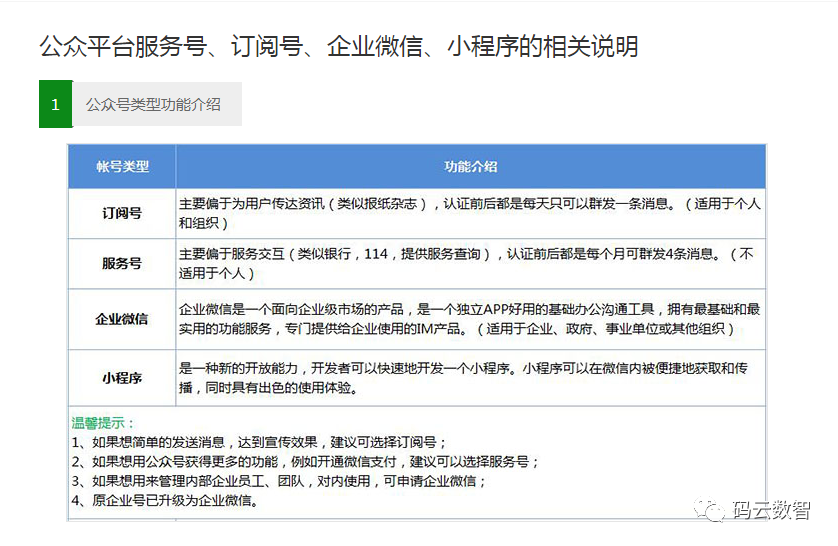Click the 订阅号 description starting 主要偏于为用户传达资讯

pos(470,213)
